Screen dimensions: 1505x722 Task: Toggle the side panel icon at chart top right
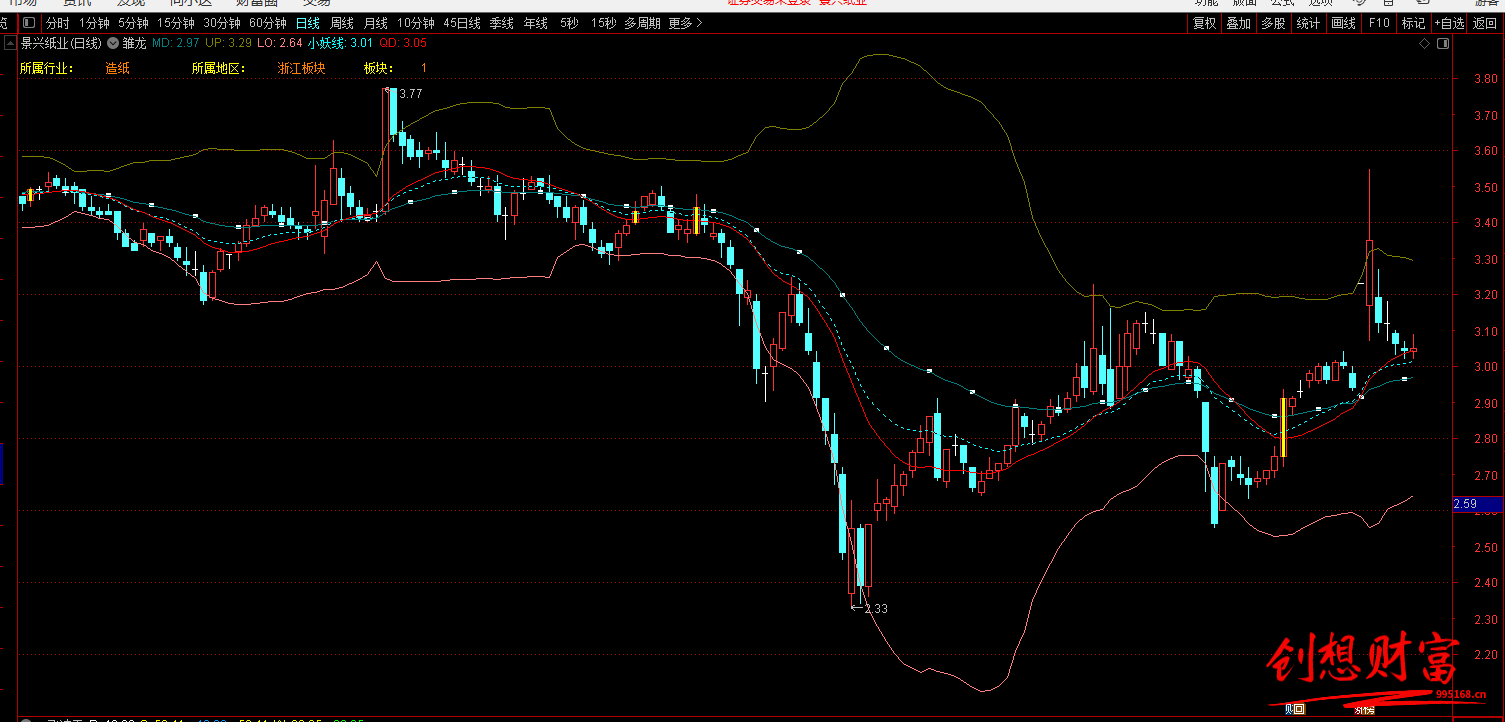click(1441, 44)
